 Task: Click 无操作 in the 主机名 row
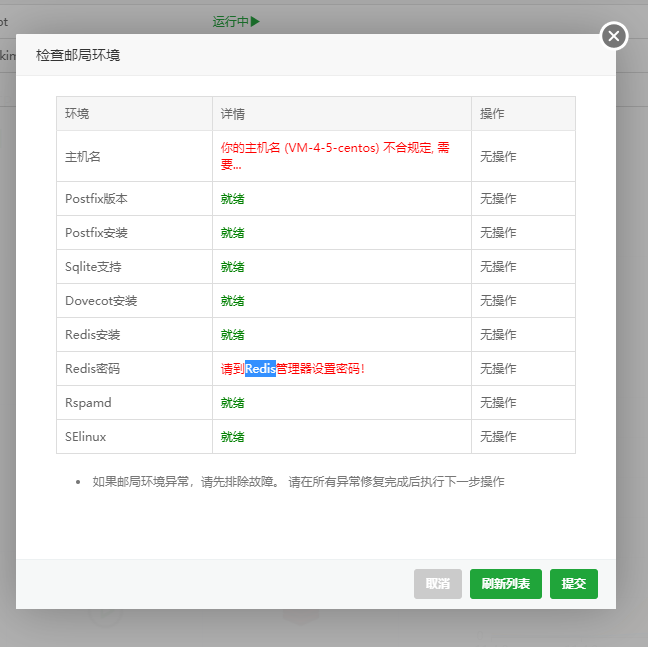click(x=498, y=157)
